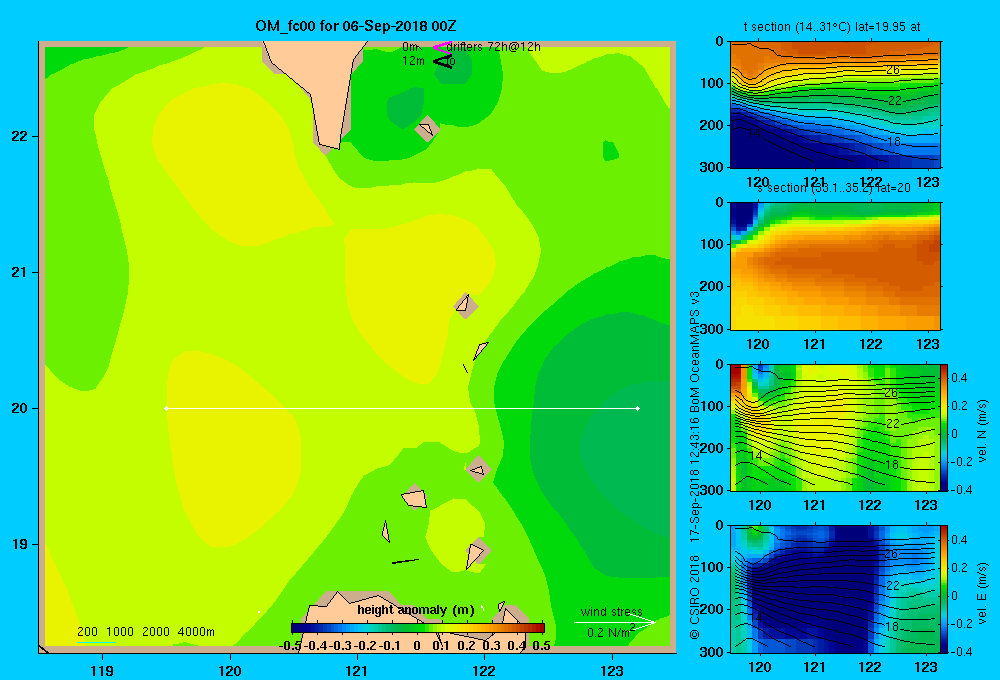
Task: Click the small island near 21.8N east of Taiwan
Action: point(427,128)
